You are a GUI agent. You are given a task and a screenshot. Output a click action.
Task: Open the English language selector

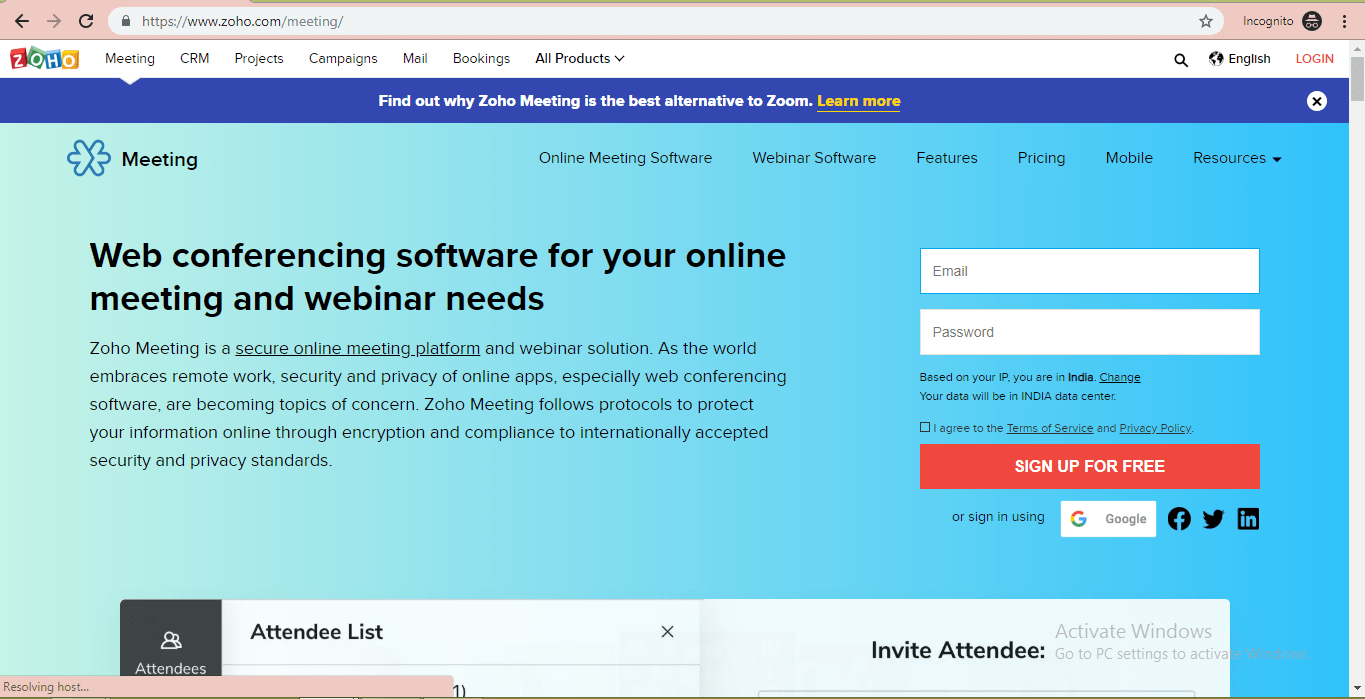coord(1239,59)
